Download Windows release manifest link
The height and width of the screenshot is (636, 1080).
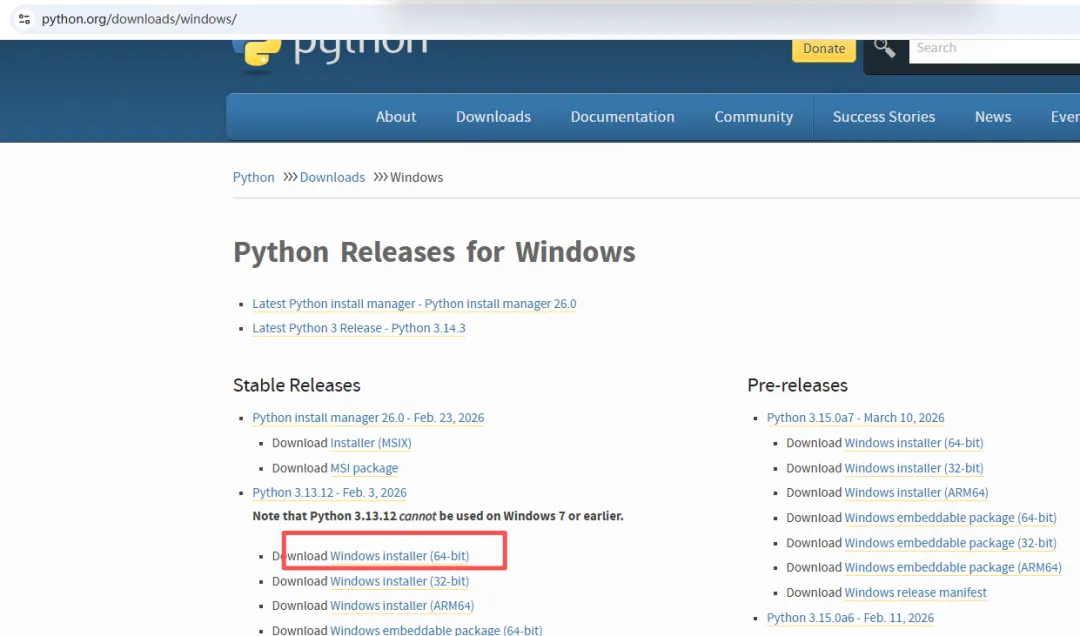pos(915,593)
